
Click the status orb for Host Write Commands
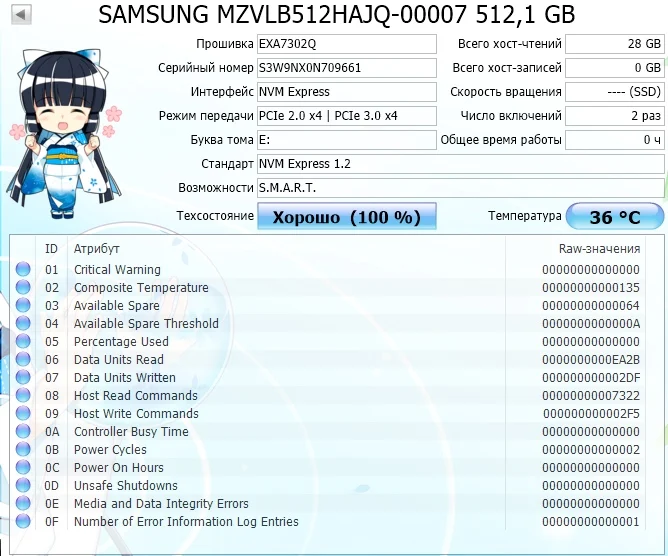point(23,413)
